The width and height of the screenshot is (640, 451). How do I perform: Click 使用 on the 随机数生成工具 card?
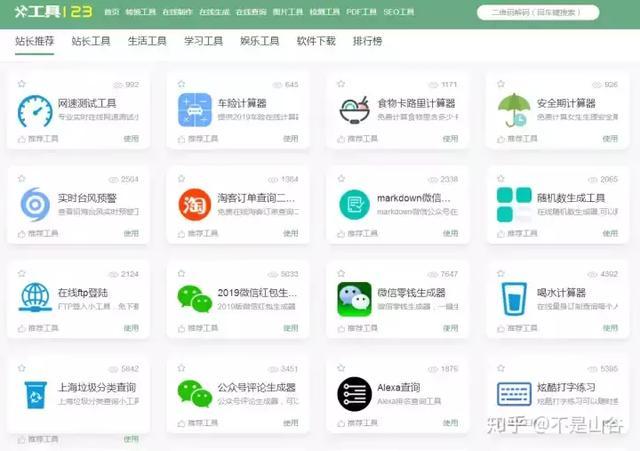coord(610,233)
